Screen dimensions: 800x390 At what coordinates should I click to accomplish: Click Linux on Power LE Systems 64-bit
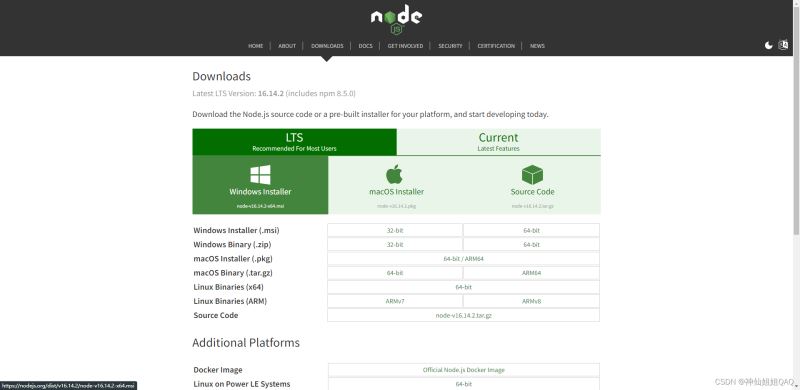pos(463,384)
